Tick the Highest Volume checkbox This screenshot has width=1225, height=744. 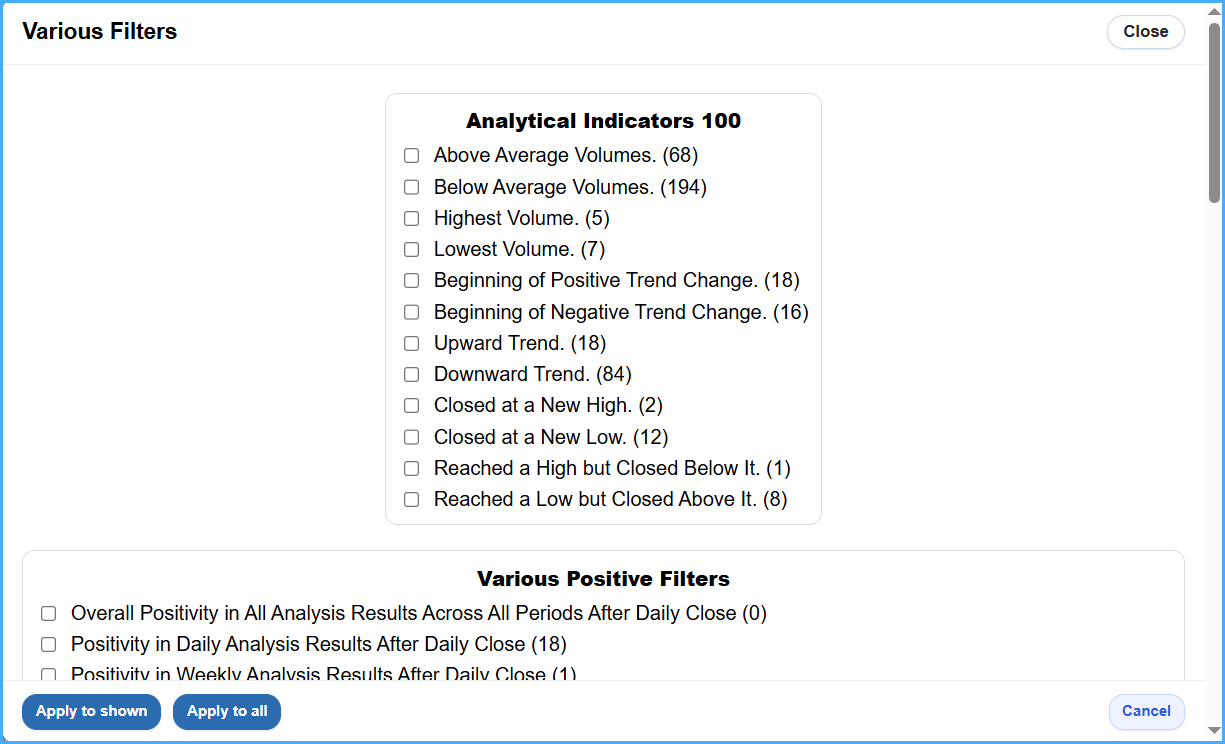coord(411,218)
